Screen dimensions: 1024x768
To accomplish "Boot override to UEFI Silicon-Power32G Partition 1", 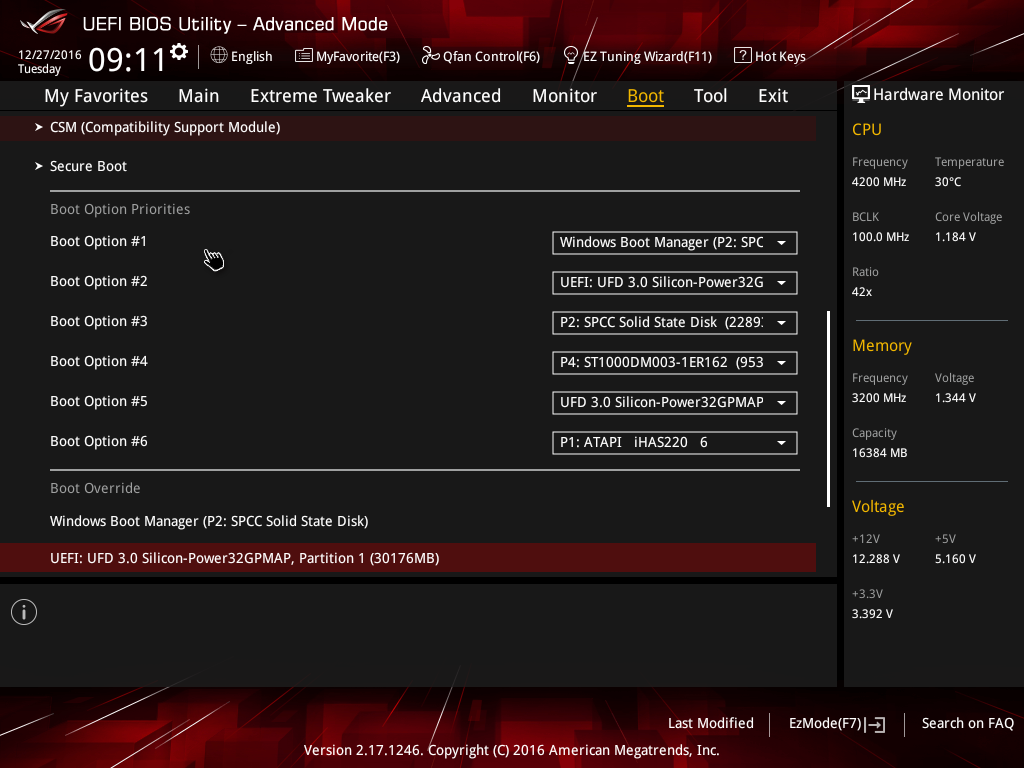I will (x=408, y=558).
